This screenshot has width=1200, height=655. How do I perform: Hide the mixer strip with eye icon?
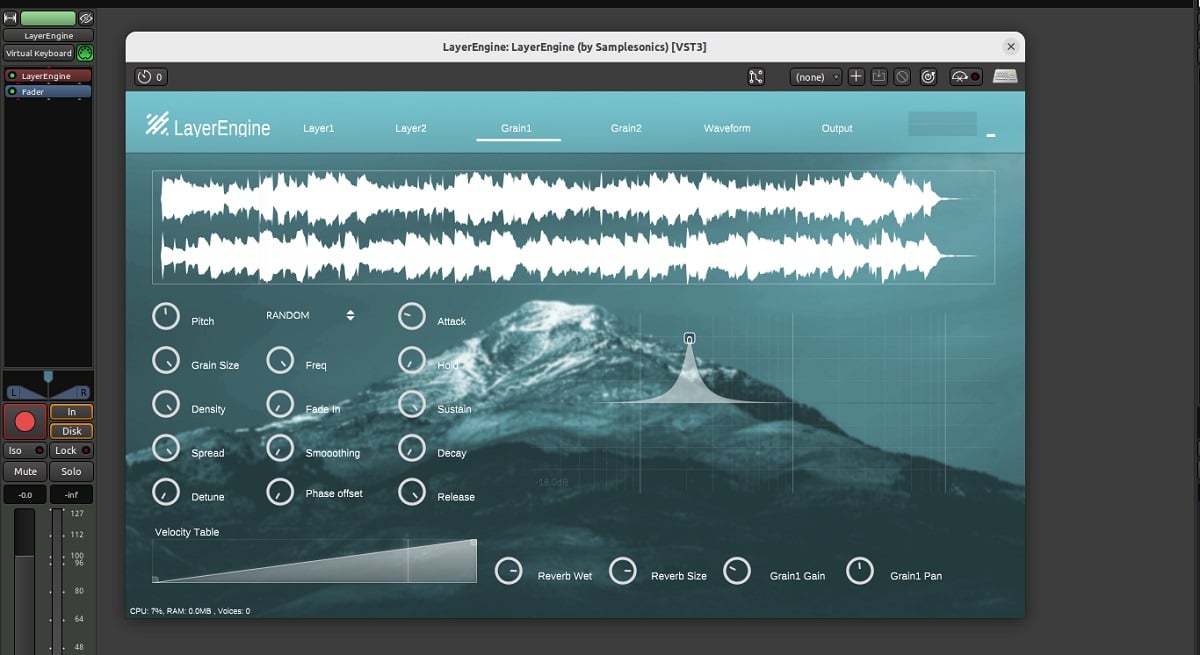pyautogui.click(x=86, y=18)
